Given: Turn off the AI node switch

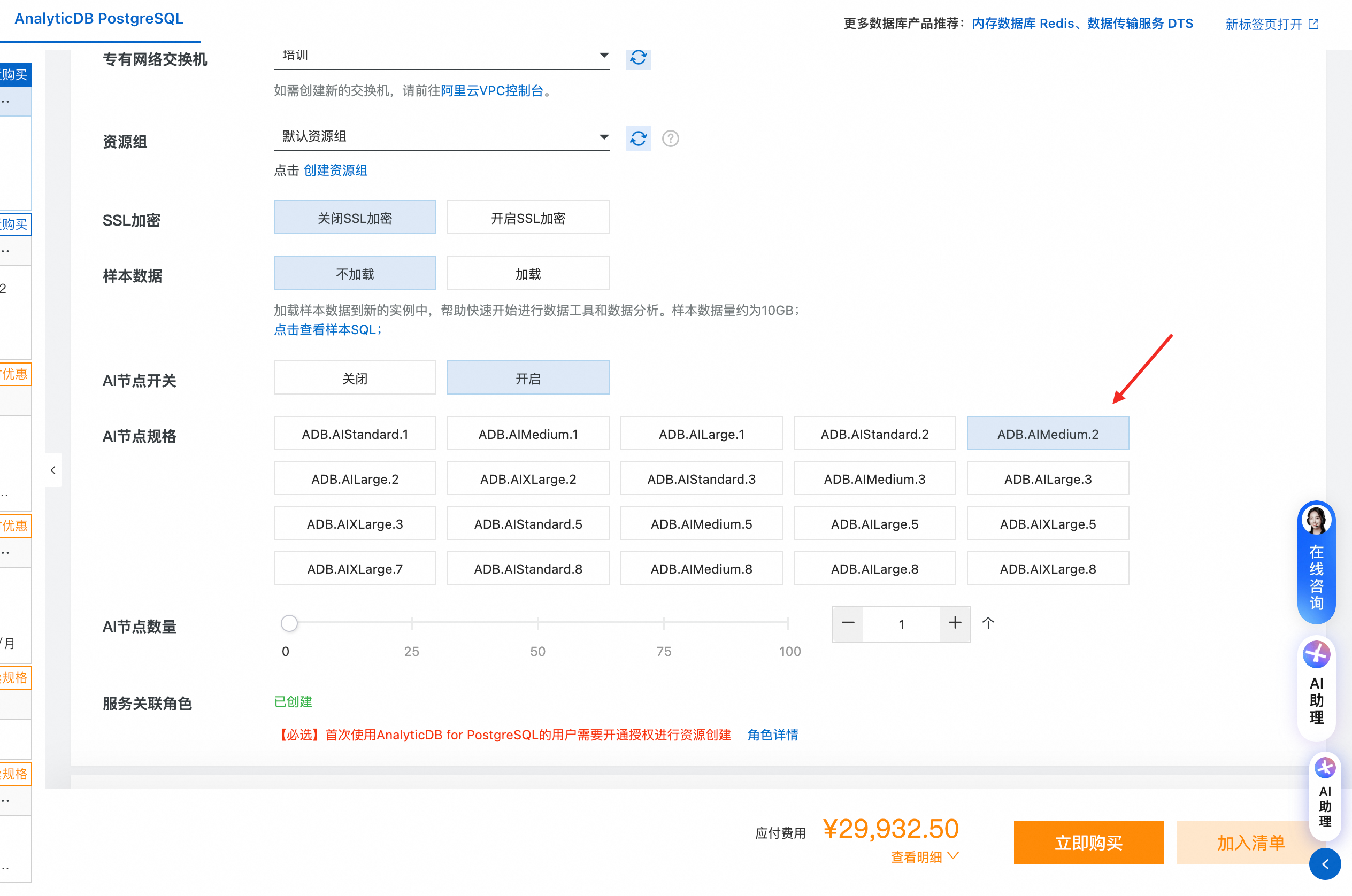Looking at the screenshot, I should pos(355,378).
